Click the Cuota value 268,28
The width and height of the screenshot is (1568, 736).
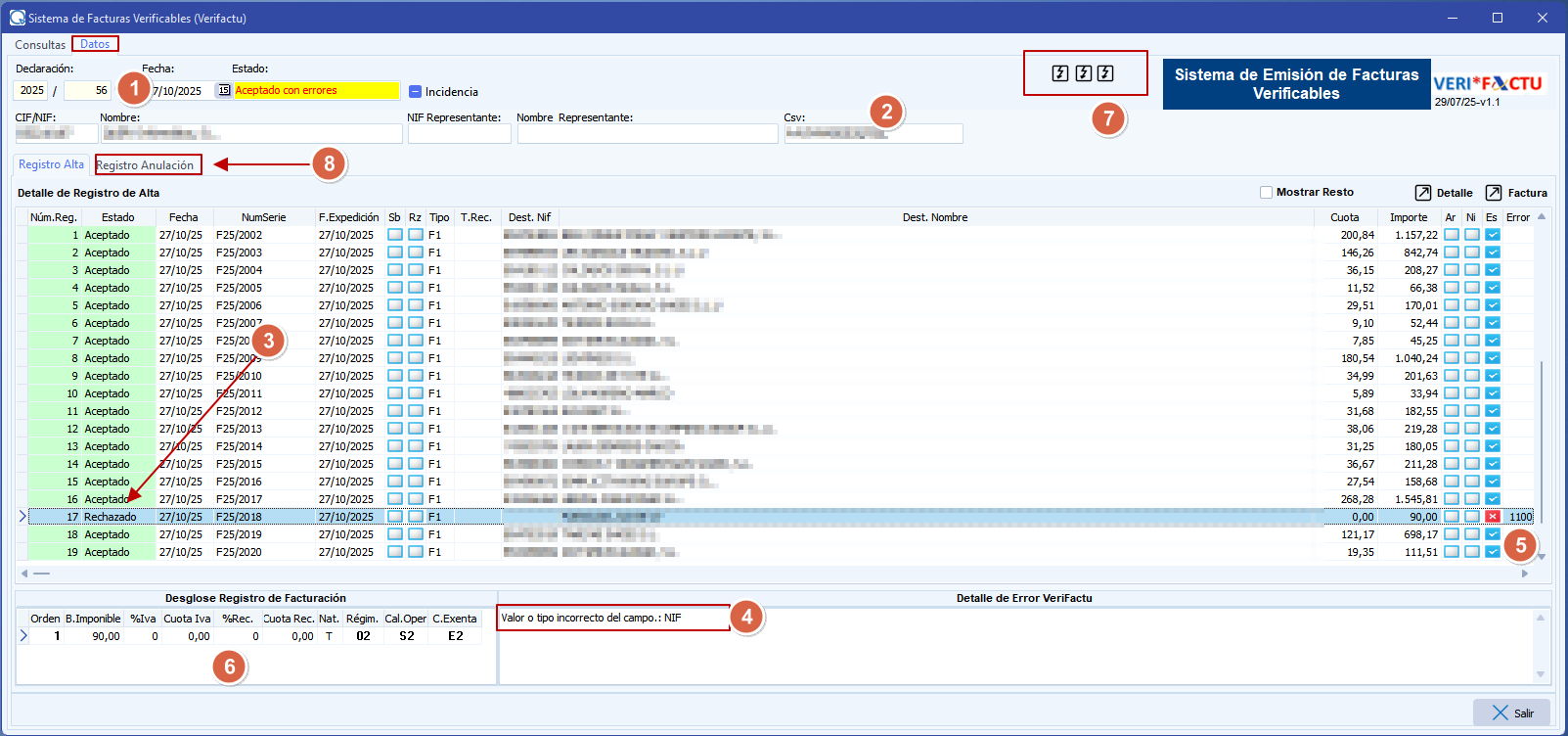click(x=1358, y=499)
